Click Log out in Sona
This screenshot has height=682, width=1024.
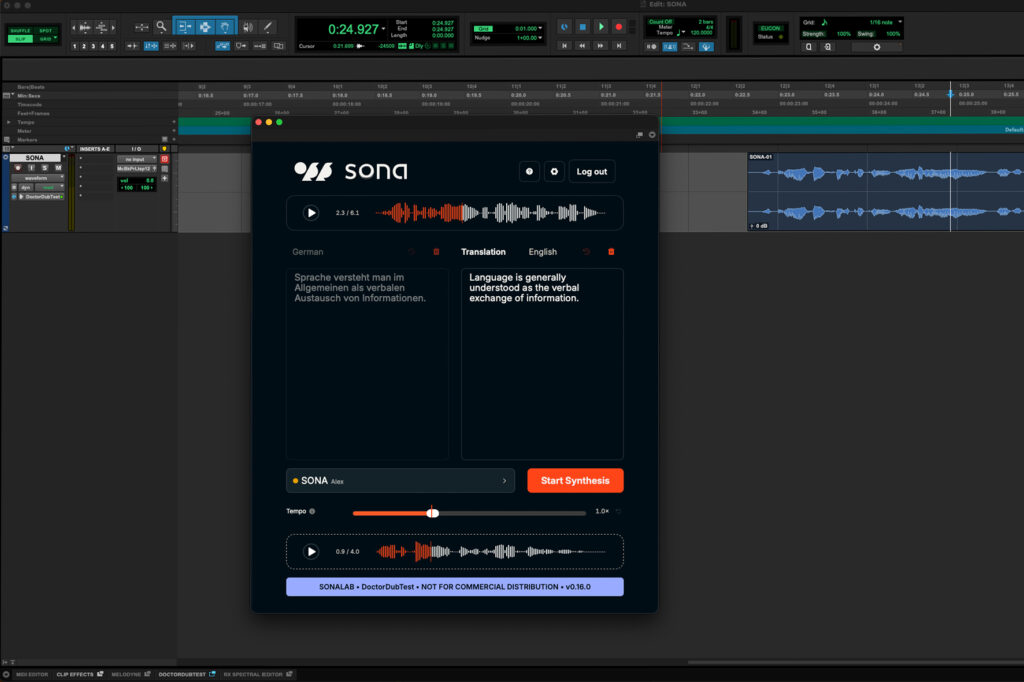[592, 171]
